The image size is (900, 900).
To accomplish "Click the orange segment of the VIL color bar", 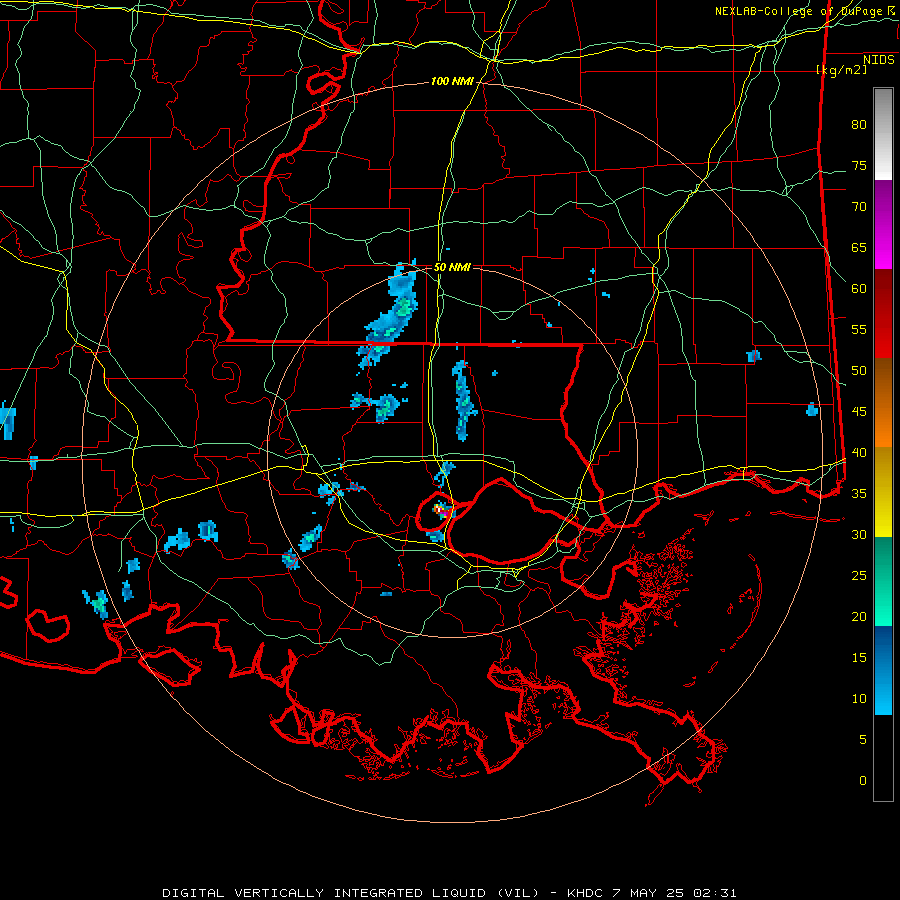I will [883, 403].
